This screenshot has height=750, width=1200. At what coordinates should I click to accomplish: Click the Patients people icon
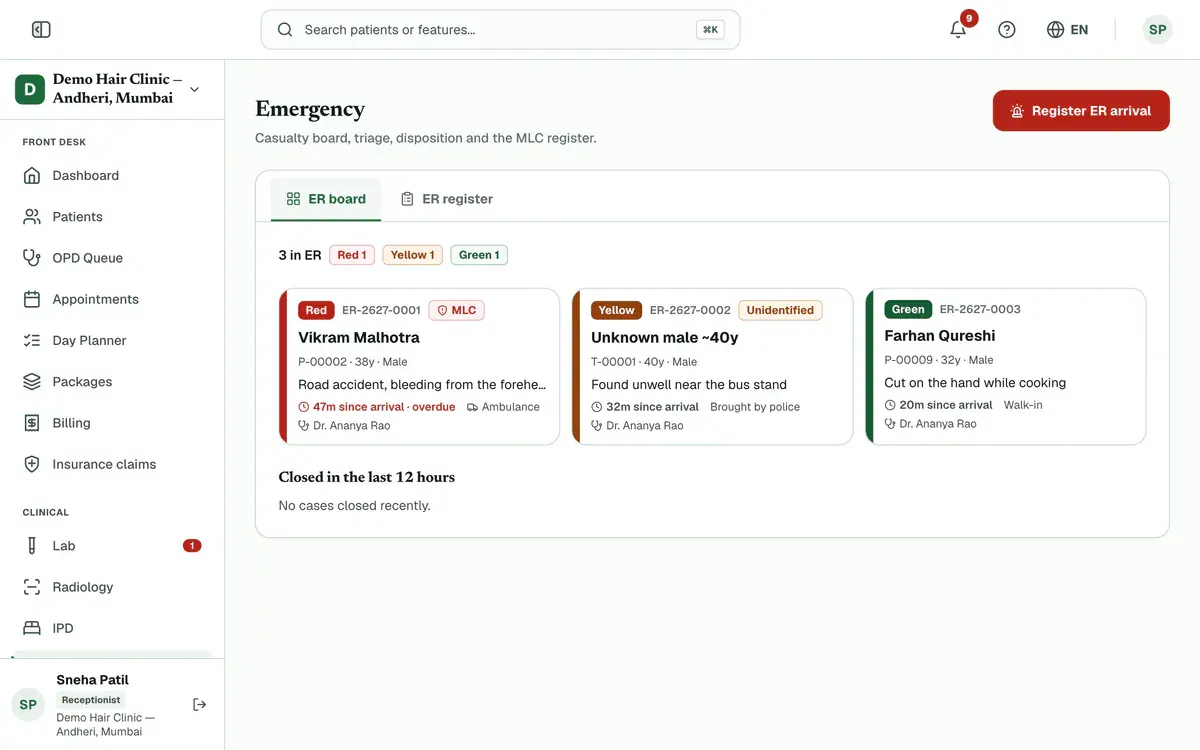(32, 217)
